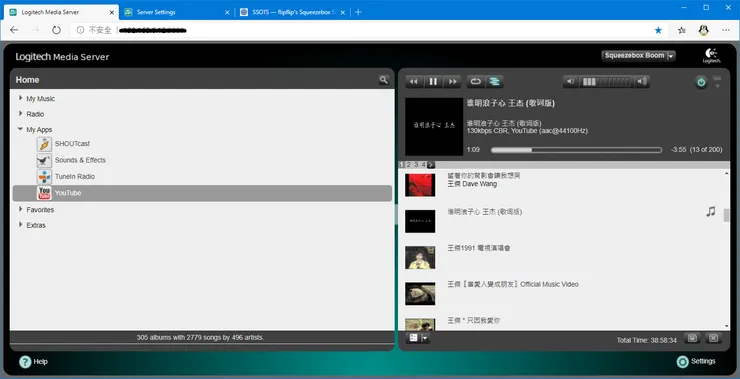Open Settings at bottom right

(696, 362)
